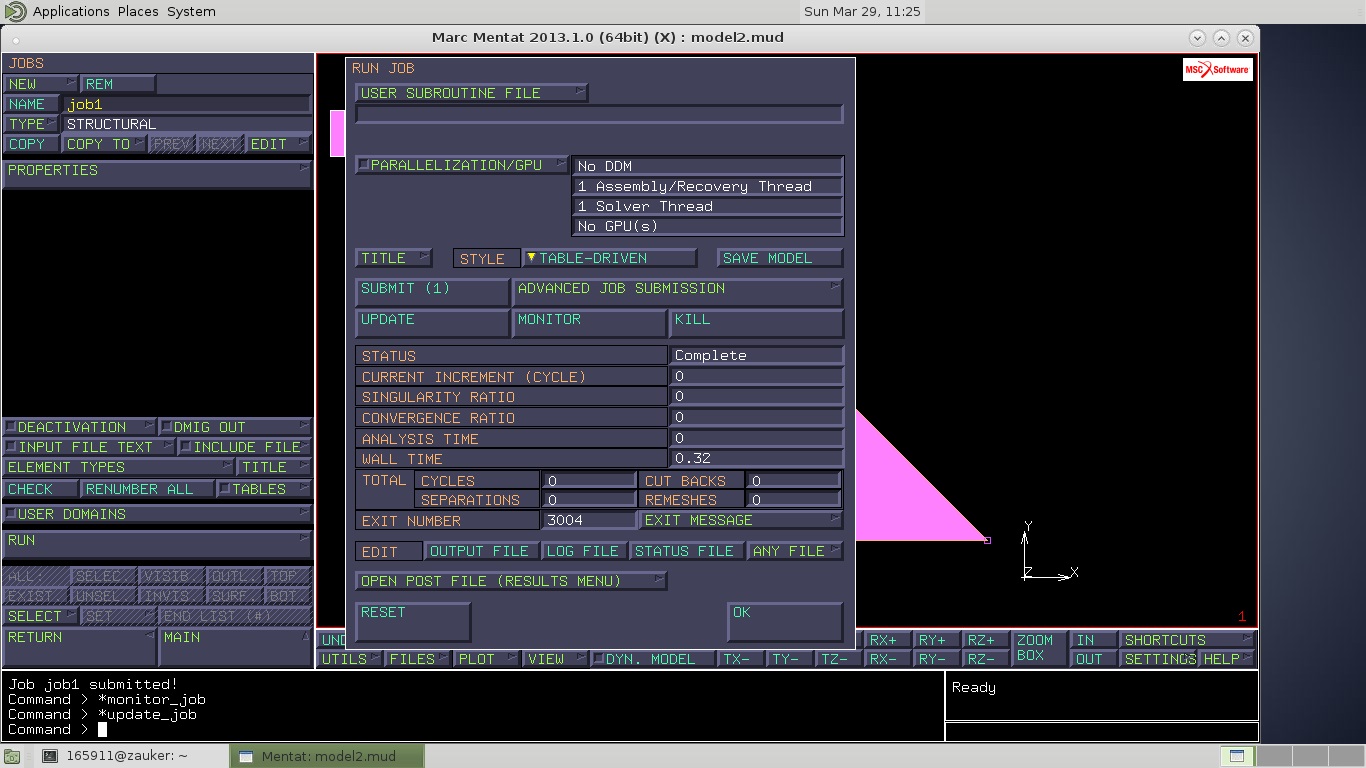
Task: Expand the ELEMENT TYPES submenu
Action: pyautogui.click(x=120, y=467)
